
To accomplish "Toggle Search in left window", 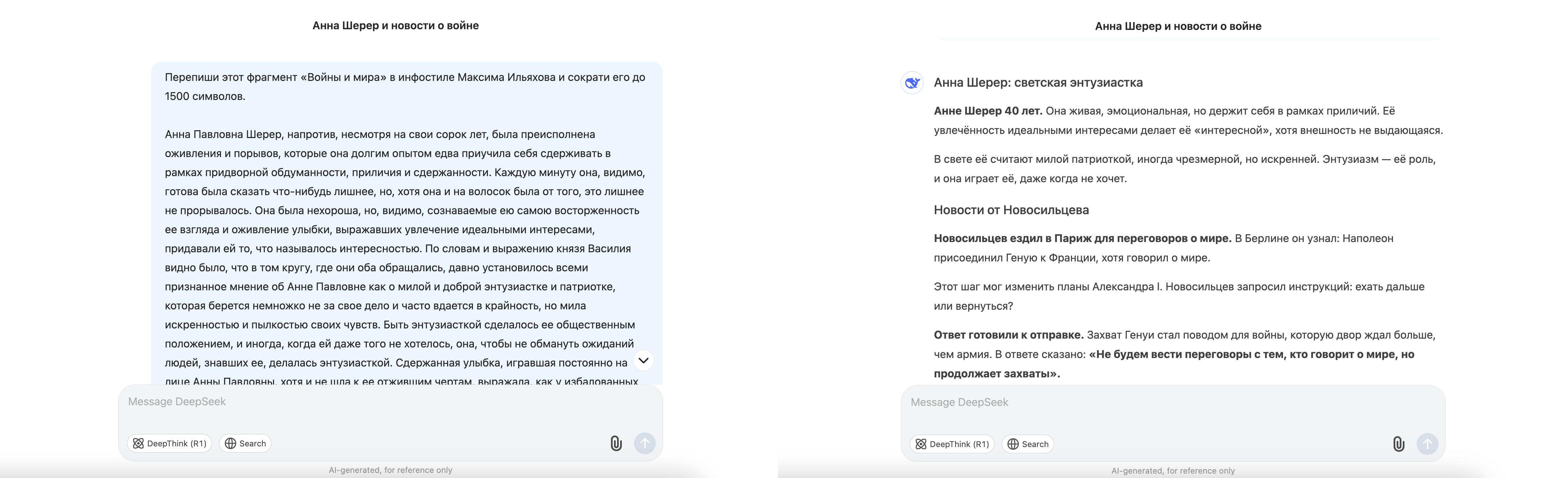I will coord(245,443).
